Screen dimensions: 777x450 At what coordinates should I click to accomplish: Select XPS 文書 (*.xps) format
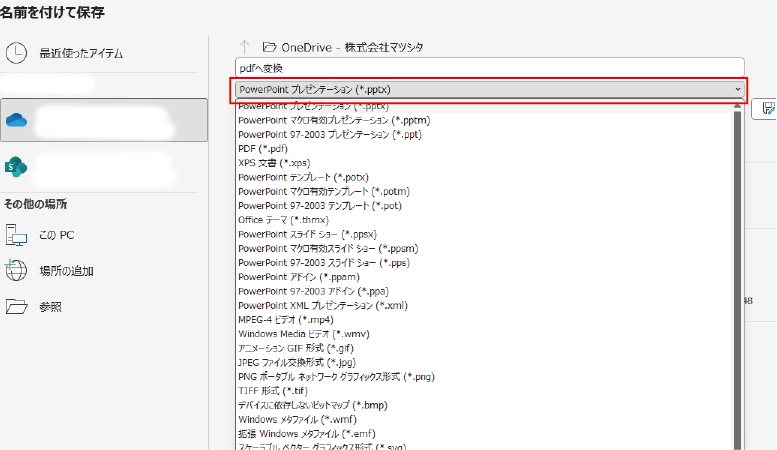coord(274,163)
